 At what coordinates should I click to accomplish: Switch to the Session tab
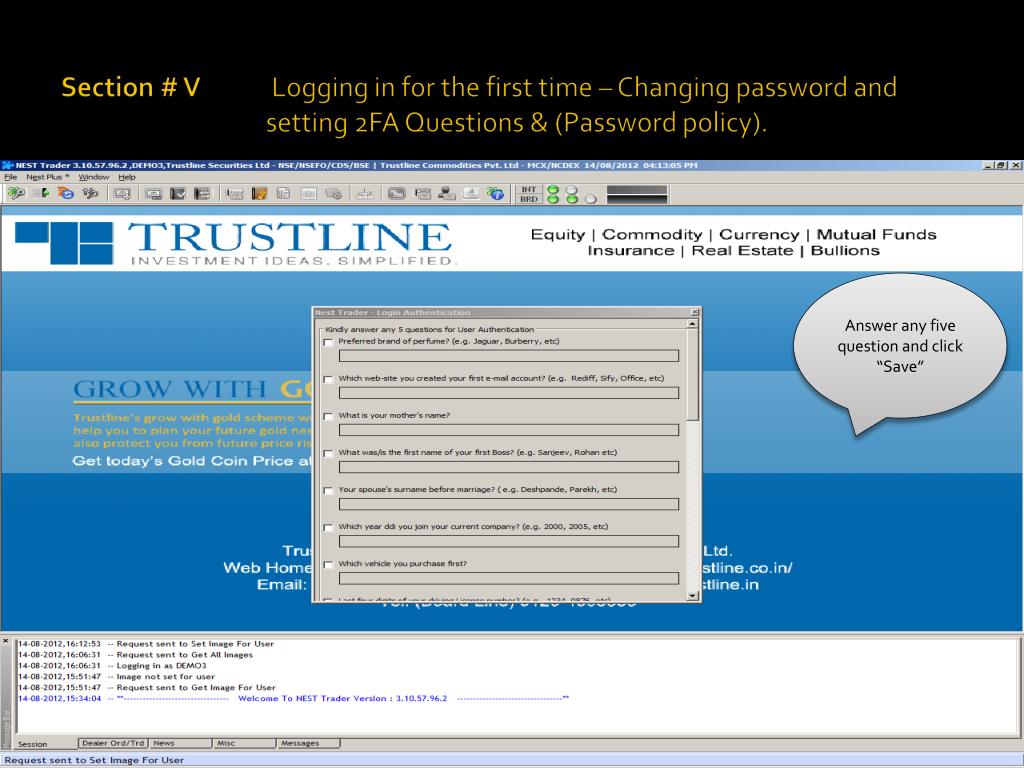tap(33, 744)
